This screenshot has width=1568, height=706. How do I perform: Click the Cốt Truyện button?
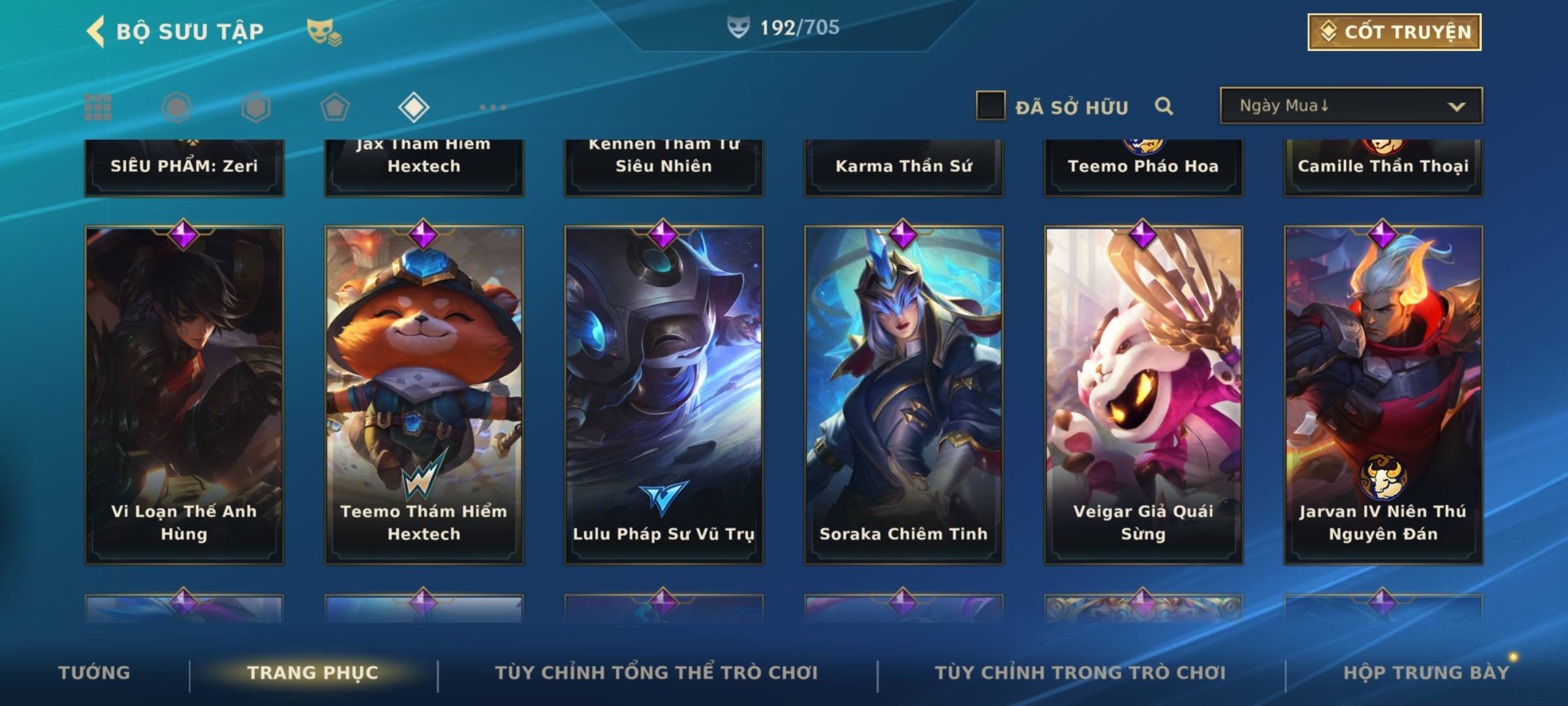1394,32
